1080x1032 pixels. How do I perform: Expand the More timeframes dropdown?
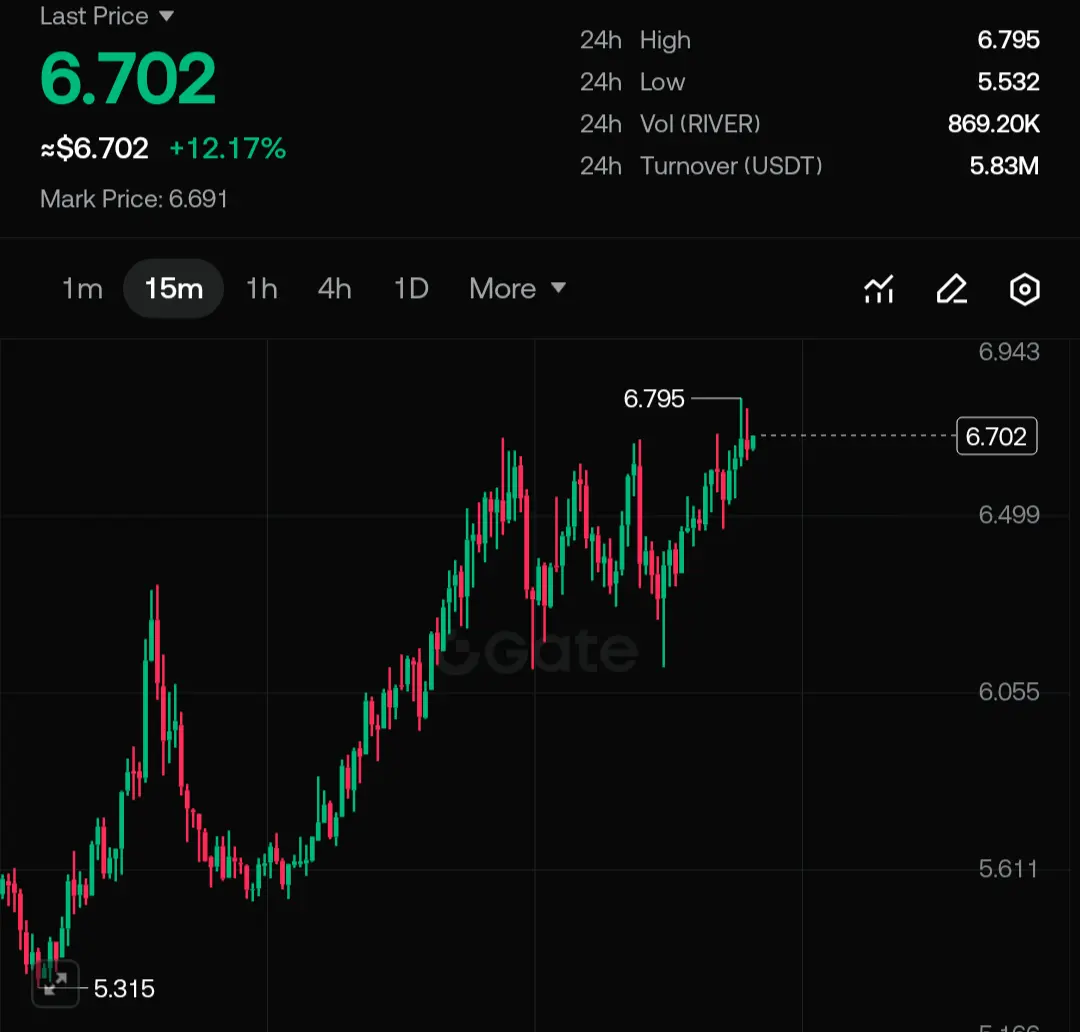coord(517,289)
